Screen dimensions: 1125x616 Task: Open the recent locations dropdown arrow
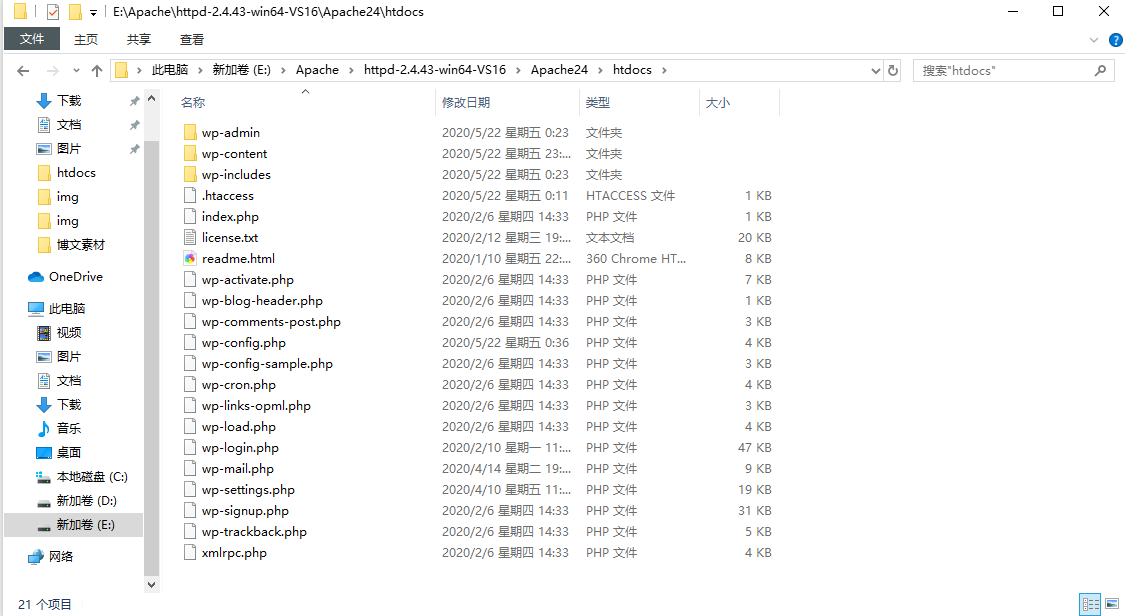coord(76,70)
